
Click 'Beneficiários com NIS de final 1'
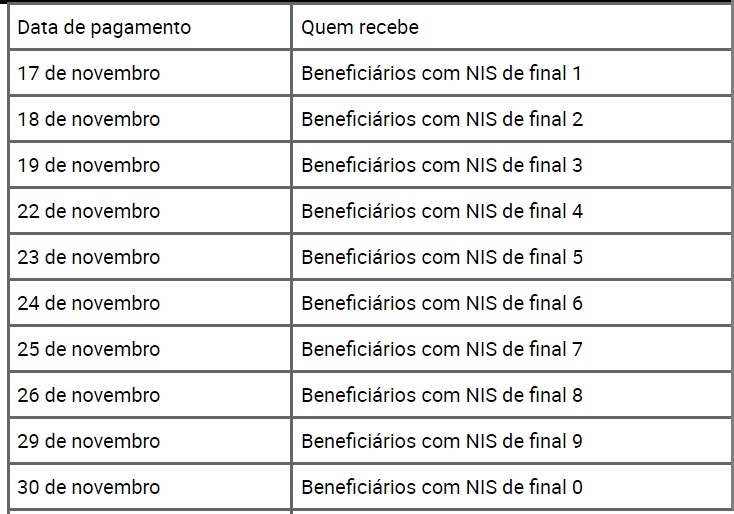click(x=441, y=73)
